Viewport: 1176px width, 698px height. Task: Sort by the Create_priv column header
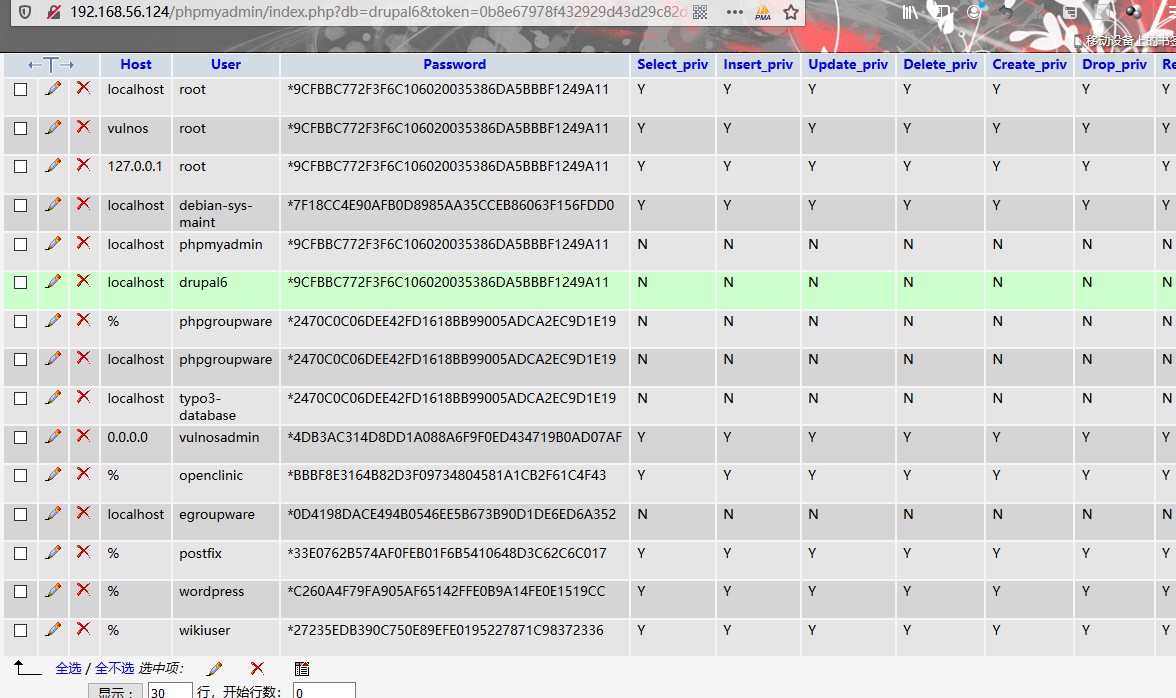(1030, 64)
